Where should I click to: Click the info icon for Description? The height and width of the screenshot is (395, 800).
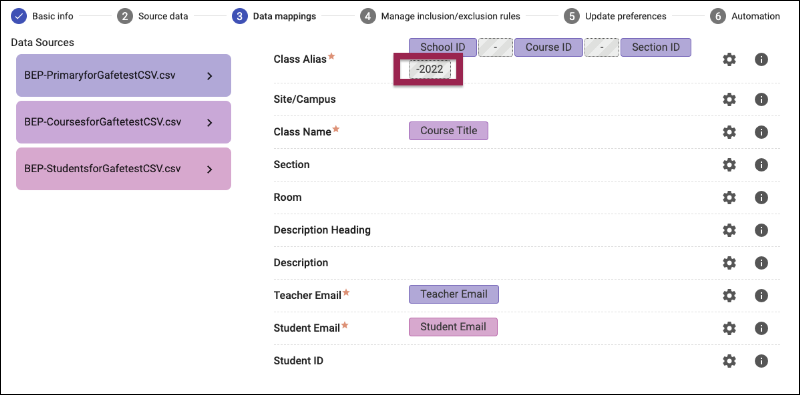[761, 262]
